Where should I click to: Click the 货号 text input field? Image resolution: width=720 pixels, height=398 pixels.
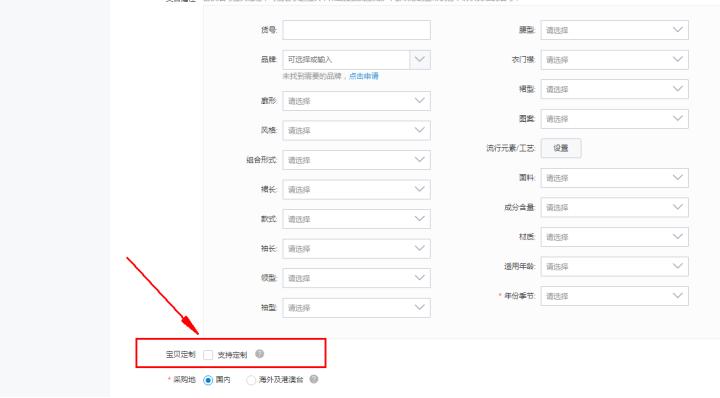point(356,30)
